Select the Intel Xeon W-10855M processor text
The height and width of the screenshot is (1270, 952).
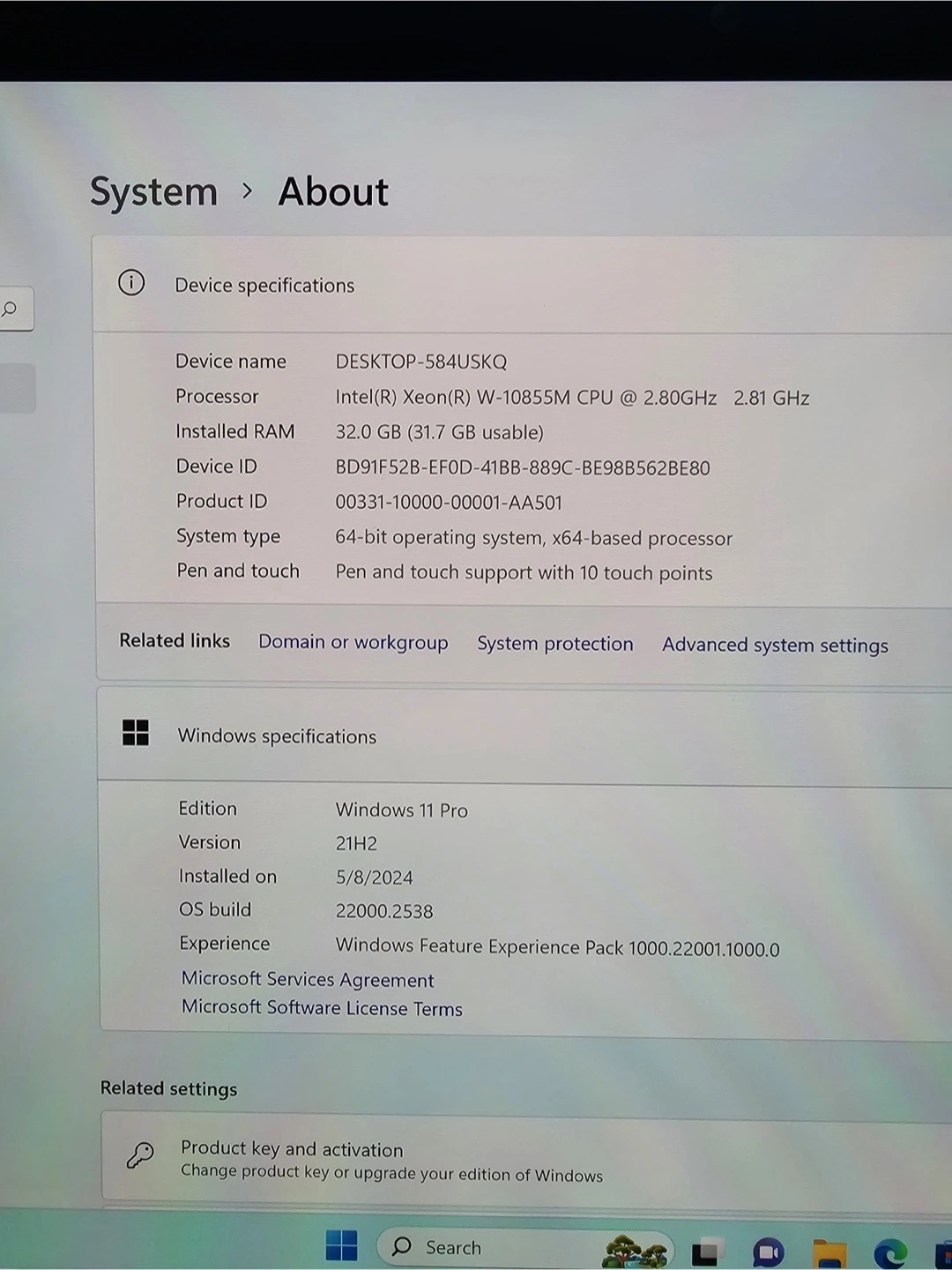[x=572, y=398]
